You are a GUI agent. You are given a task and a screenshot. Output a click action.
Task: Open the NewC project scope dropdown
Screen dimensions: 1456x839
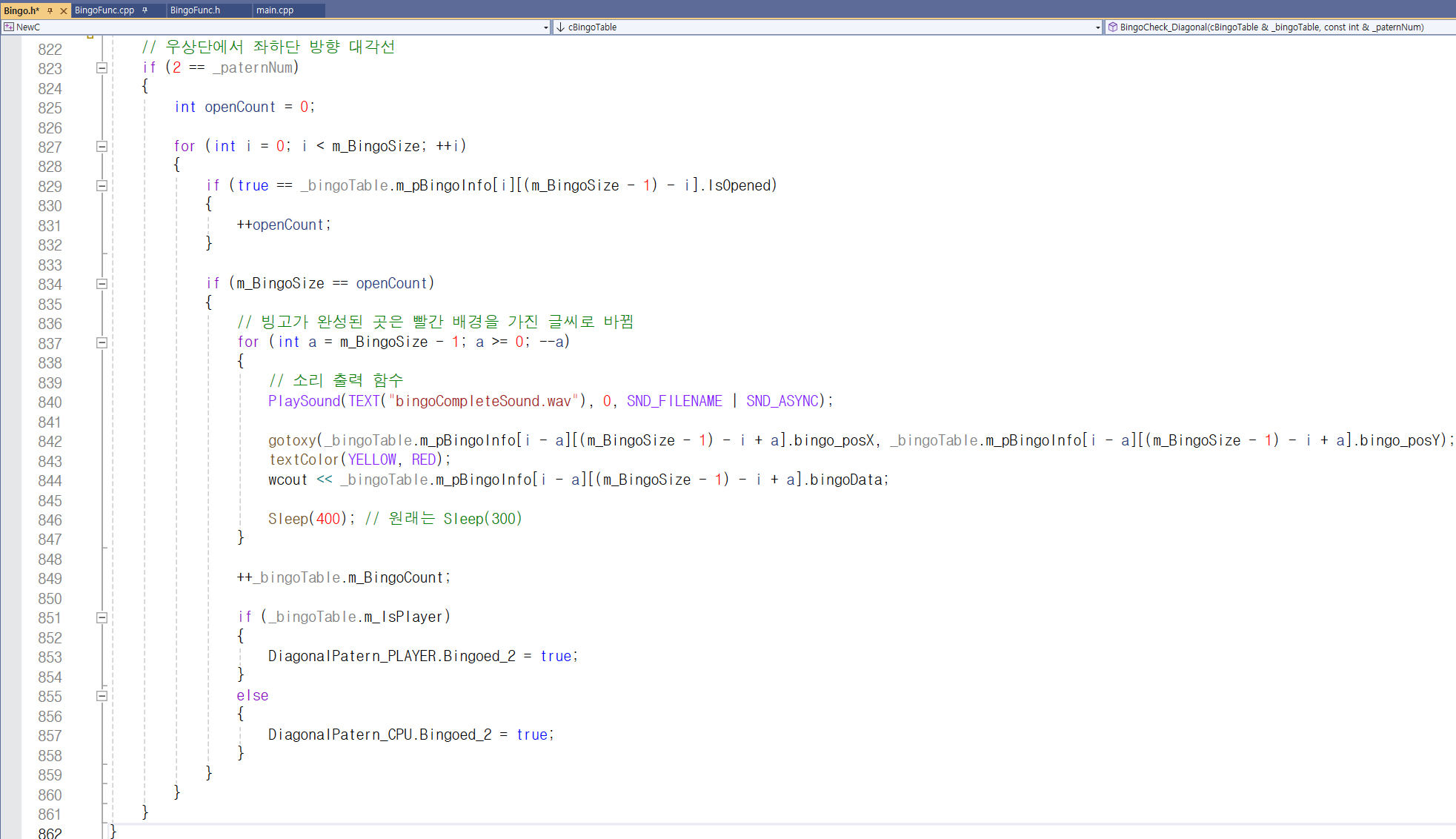coord(545,27)
